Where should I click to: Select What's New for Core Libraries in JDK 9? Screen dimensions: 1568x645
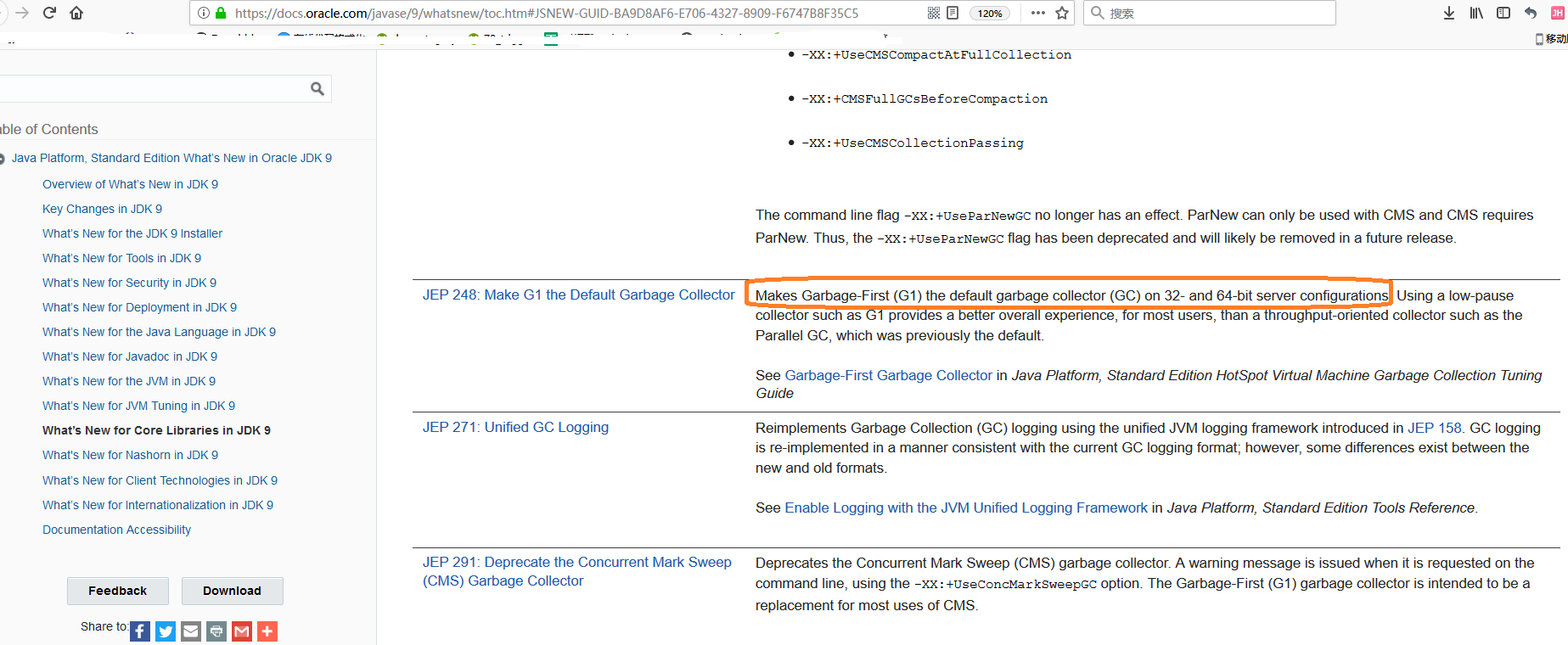tap(156, 430)
